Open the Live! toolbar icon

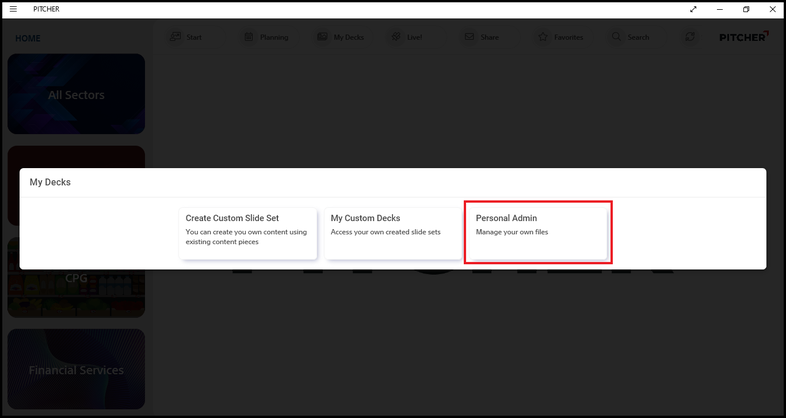coord(396,37)
